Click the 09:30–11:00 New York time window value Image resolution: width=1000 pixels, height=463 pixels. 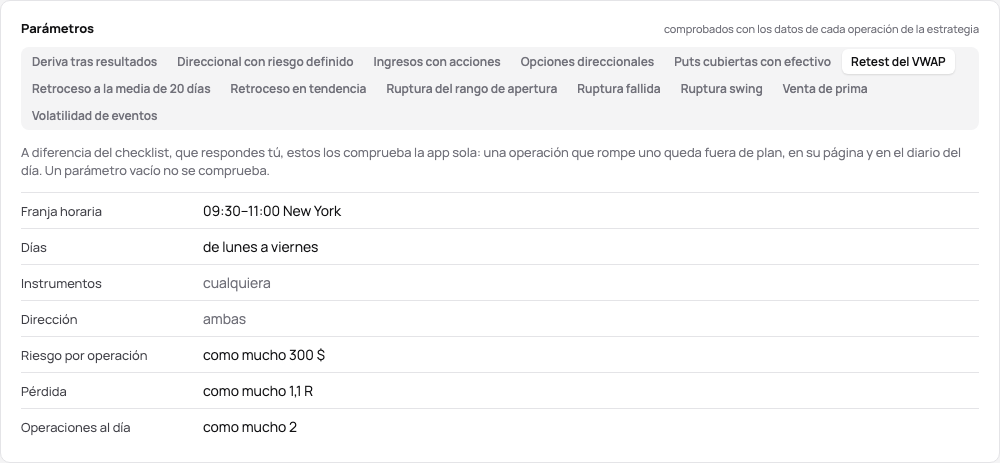[x=272, y=211]
